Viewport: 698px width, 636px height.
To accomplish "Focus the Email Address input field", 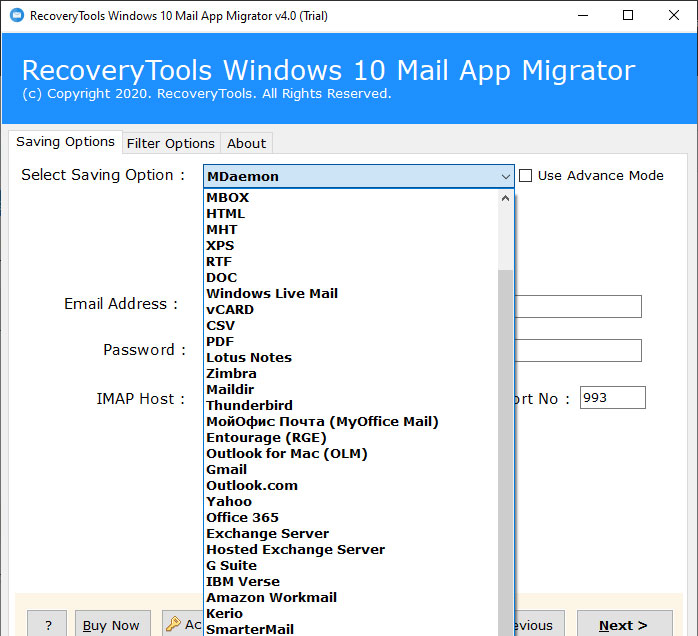I will [x=578, y=306].
